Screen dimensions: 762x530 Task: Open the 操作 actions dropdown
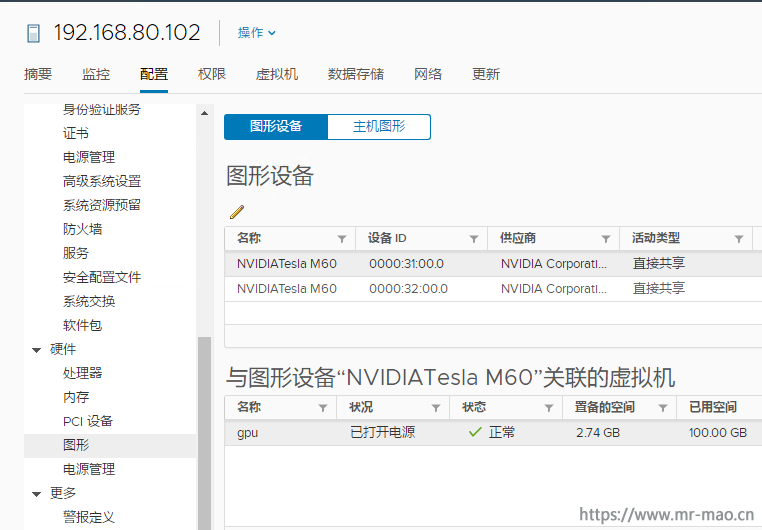click(257, 33)
